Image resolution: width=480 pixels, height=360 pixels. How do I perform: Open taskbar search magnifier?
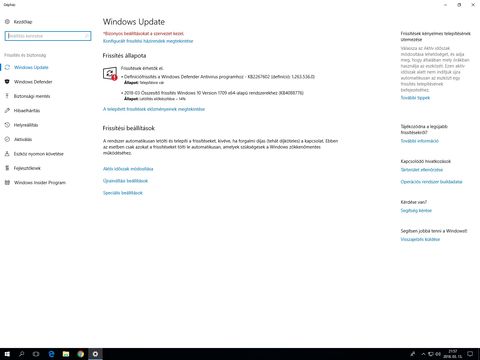pos(22,354)
